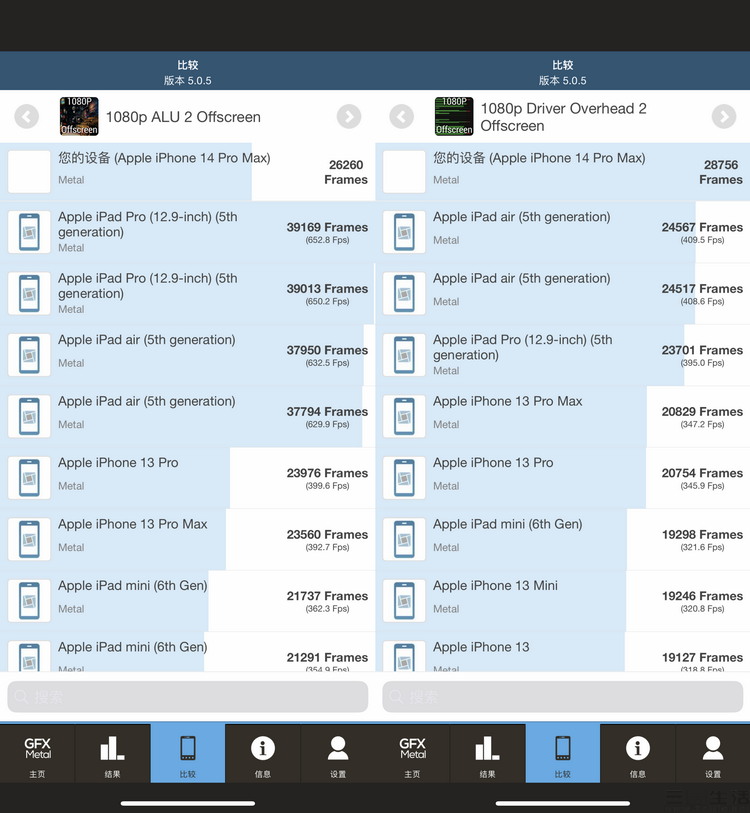This screenshot has height=813, width=750.
Task: Tap device icon beside 21737 Frames row
Action: click(x=29, y=601)
